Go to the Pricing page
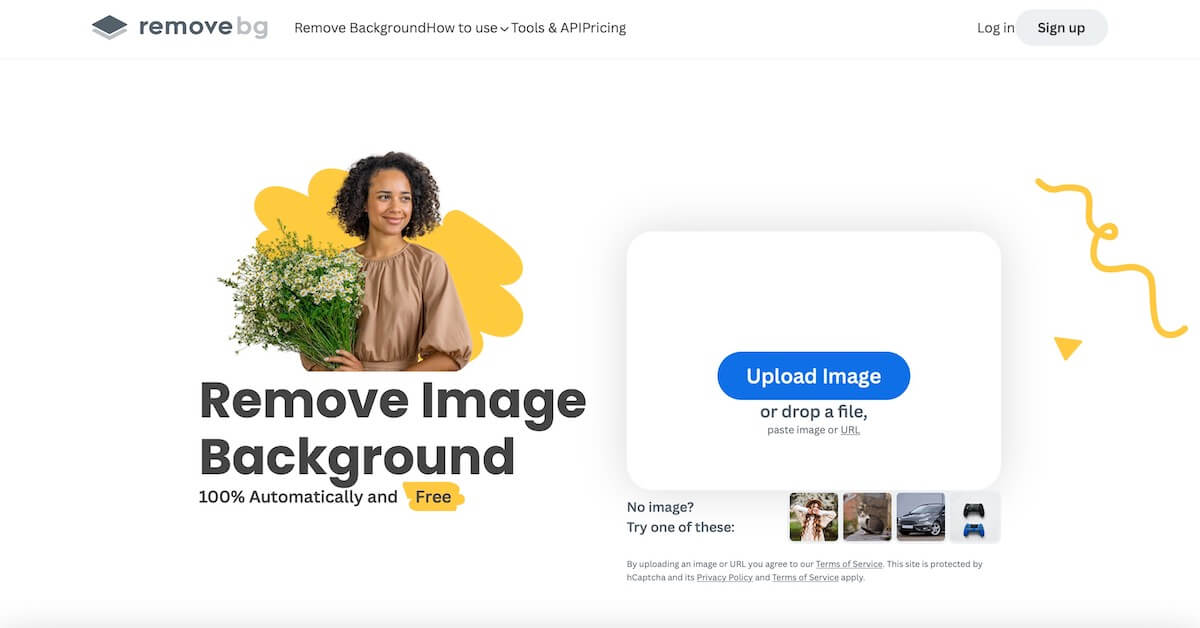1200x628 pixels. pyautogui.click(x=605, y=28)
